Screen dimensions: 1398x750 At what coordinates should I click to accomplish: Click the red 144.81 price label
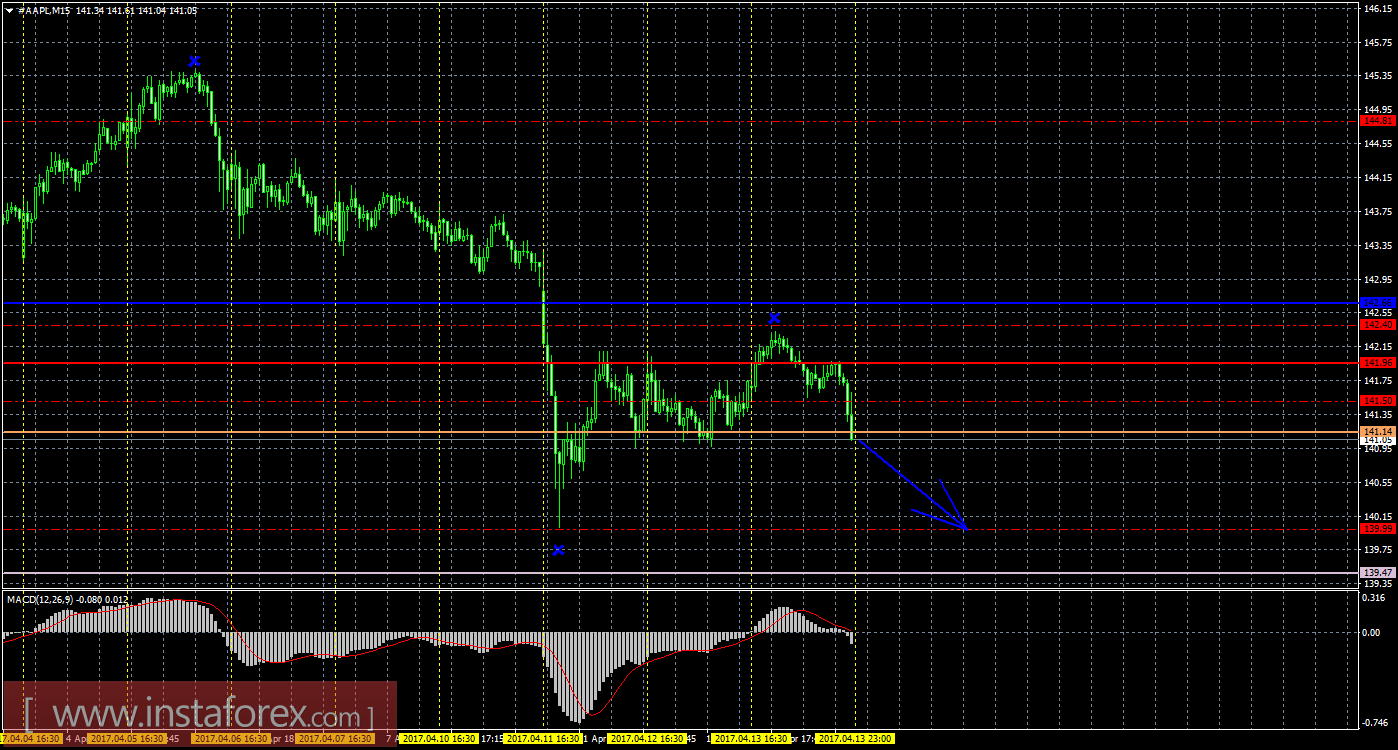click(x=1377, y=120)
